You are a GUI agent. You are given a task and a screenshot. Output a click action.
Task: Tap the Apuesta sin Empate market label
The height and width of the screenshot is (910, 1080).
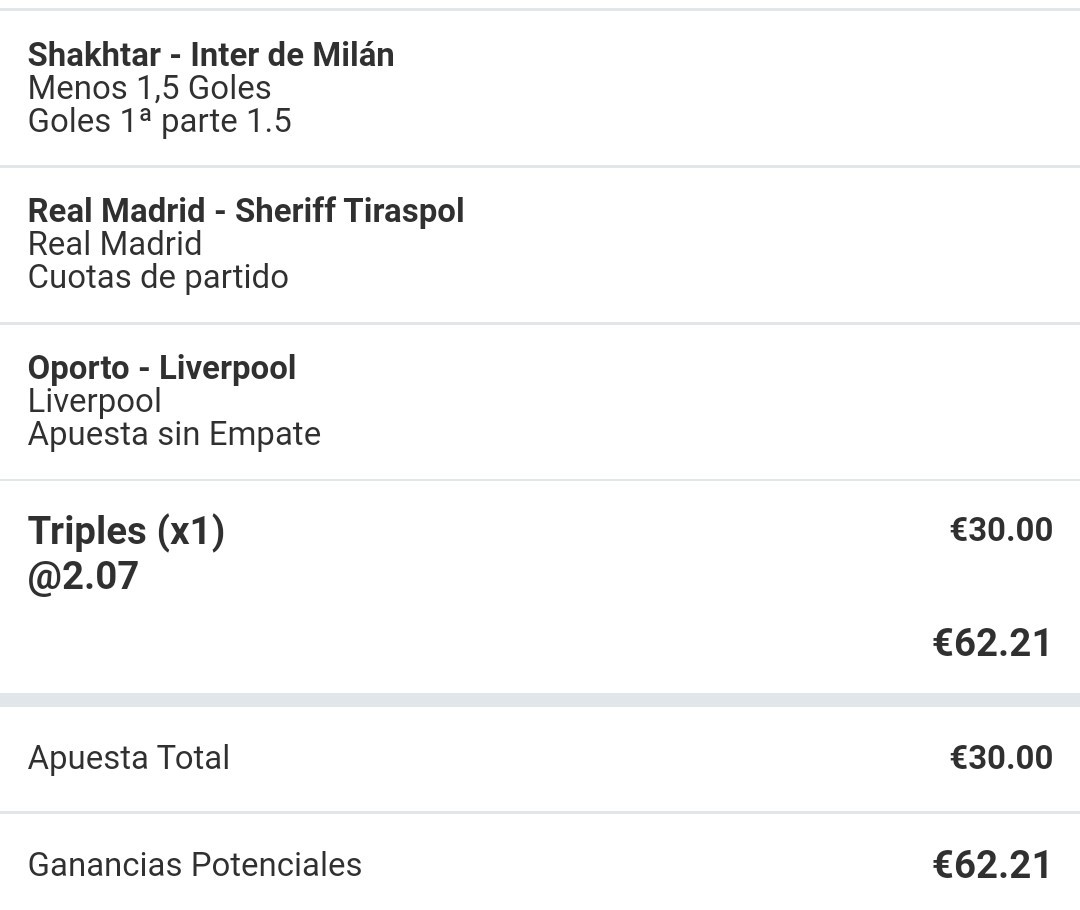174,434
